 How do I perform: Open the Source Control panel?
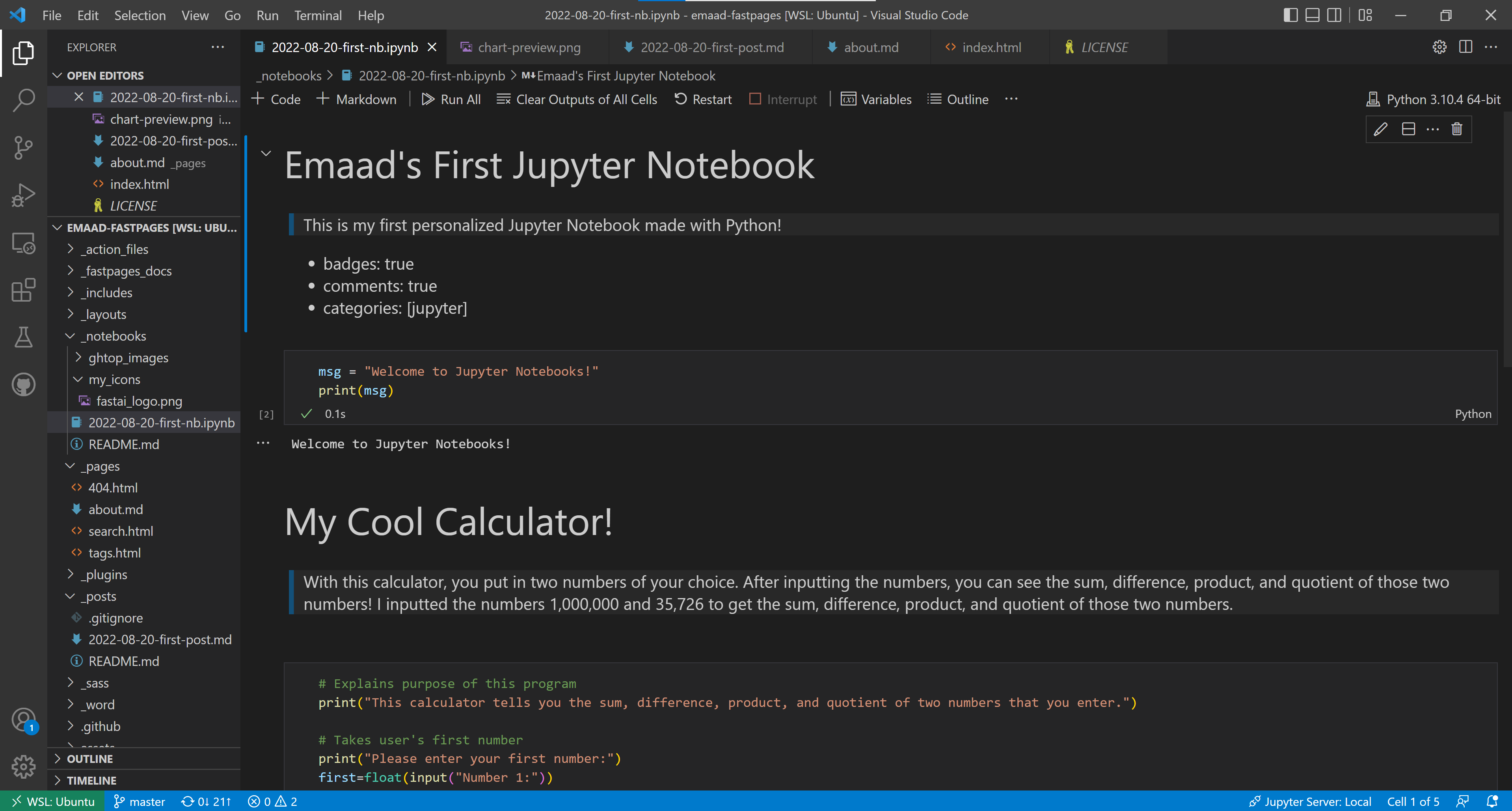coord(24,147)
